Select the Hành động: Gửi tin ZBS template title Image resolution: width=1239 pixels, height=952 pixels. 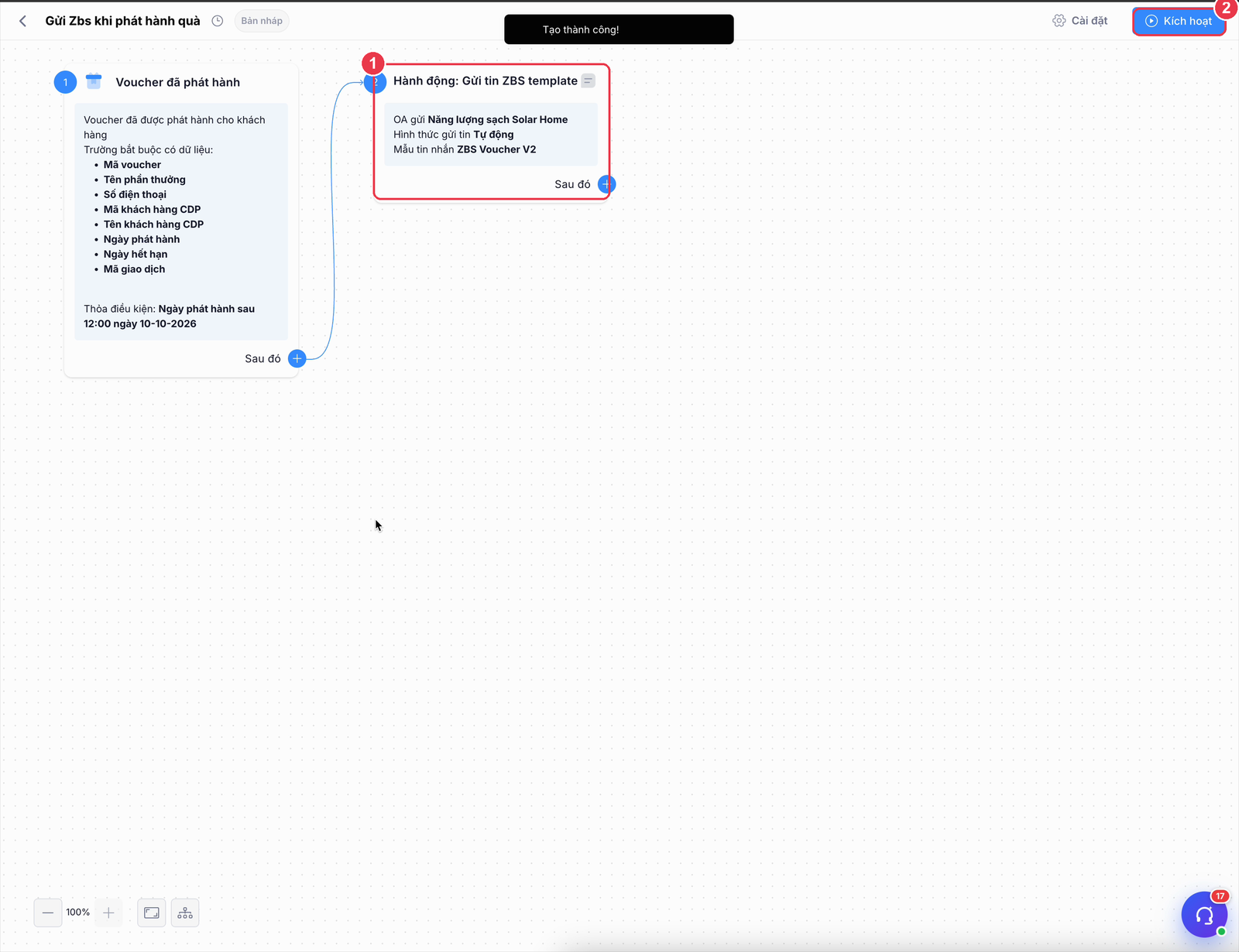[486, 80]
